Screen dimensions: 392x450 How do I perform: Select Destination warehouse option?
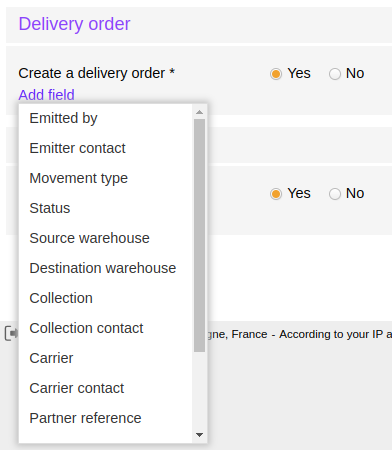pos(105,268)
